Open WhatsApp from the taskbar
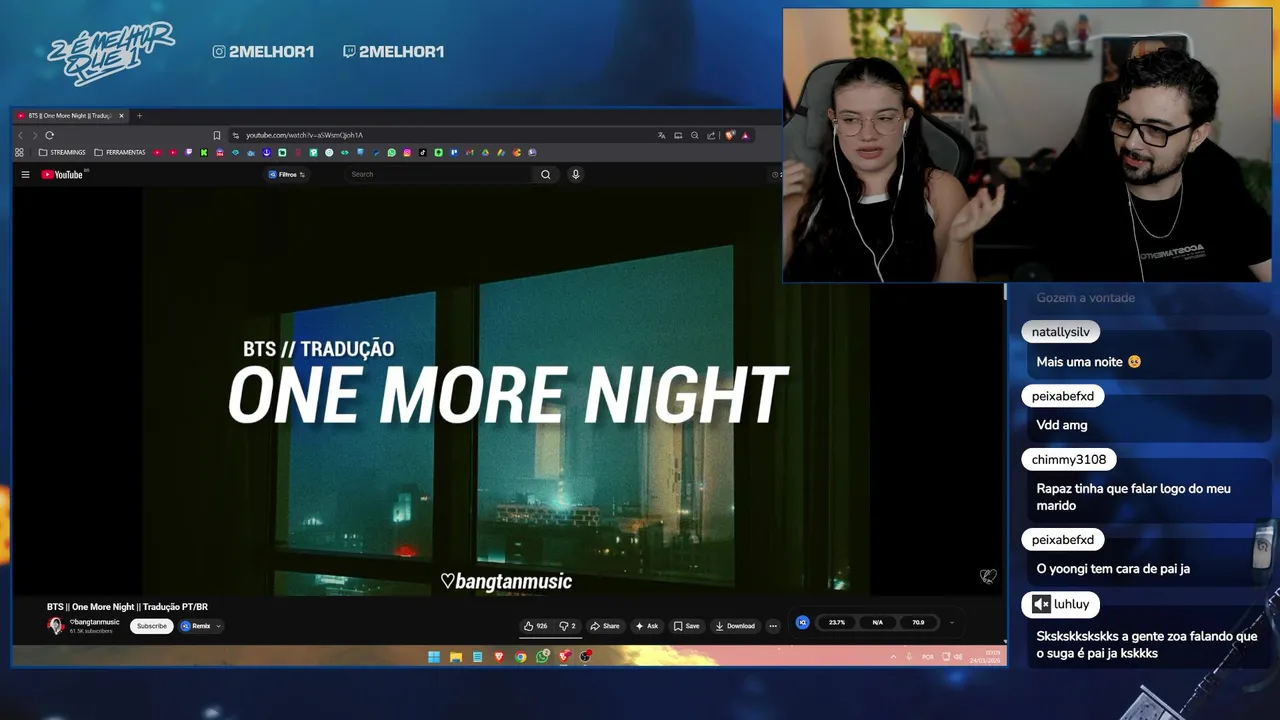 (x=542, y=657)
